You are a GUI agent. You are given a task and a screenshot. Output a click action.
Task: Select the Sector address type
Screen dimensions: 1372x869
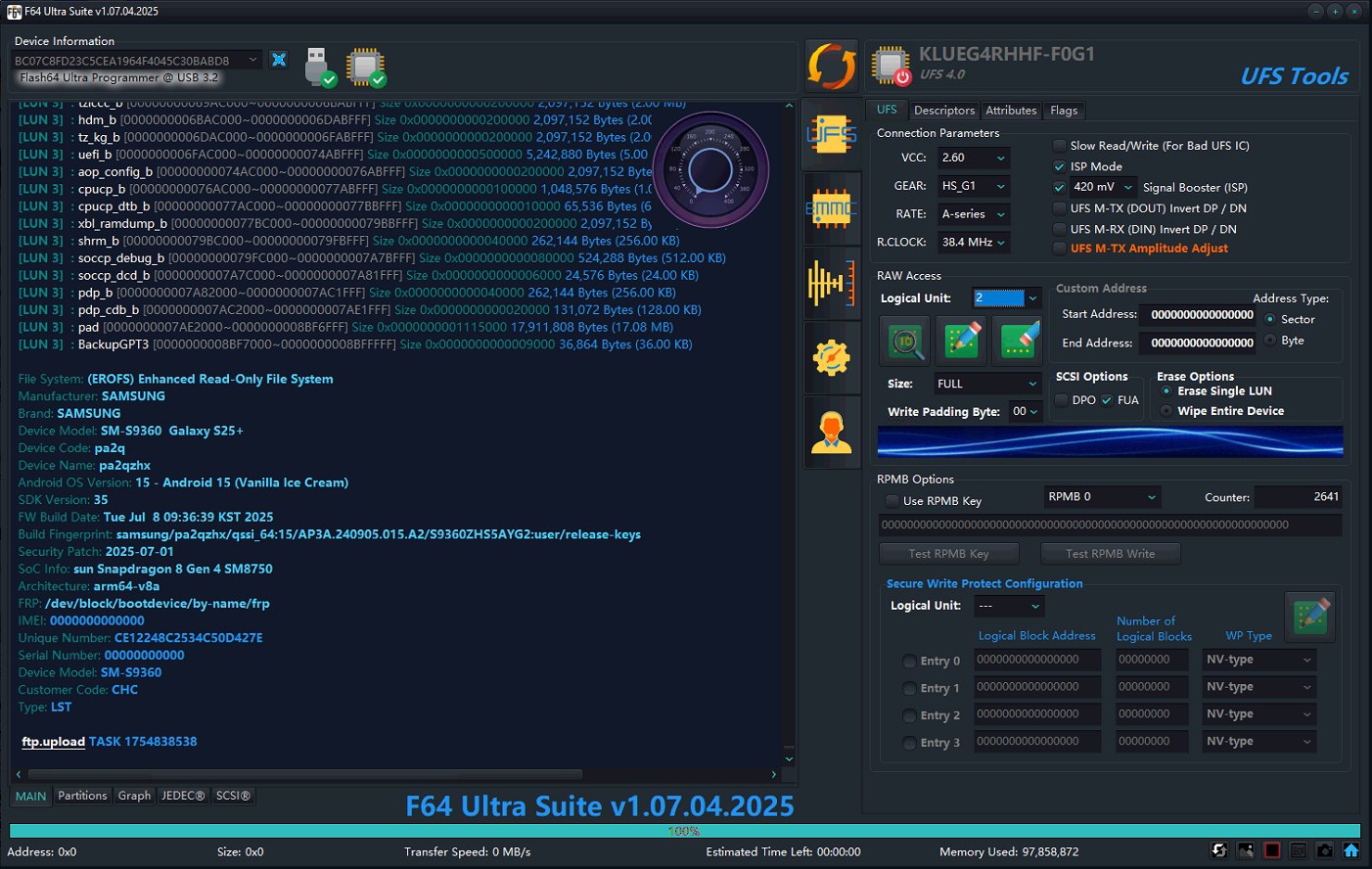(x=1270, y=320)
